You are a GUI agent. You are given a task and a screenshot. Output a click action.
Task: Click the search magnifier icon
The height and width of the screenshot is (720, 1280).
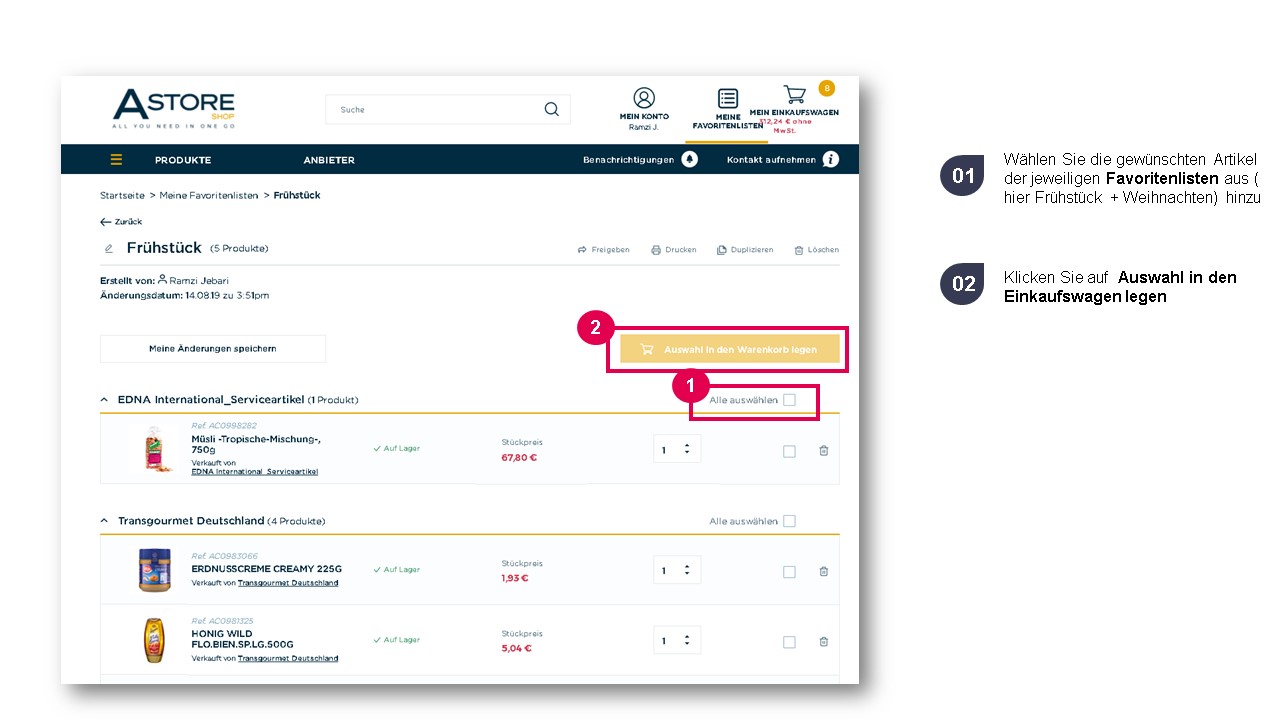[x=551, y=109]
